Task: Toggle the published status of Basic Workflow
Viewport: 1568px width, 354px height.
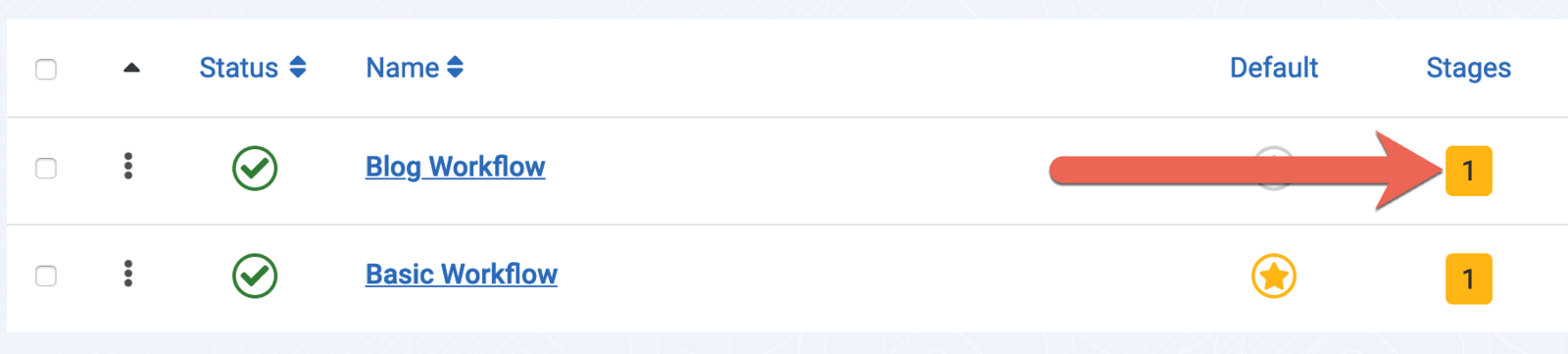Action: pyautogui.click(x=255, y=276)
